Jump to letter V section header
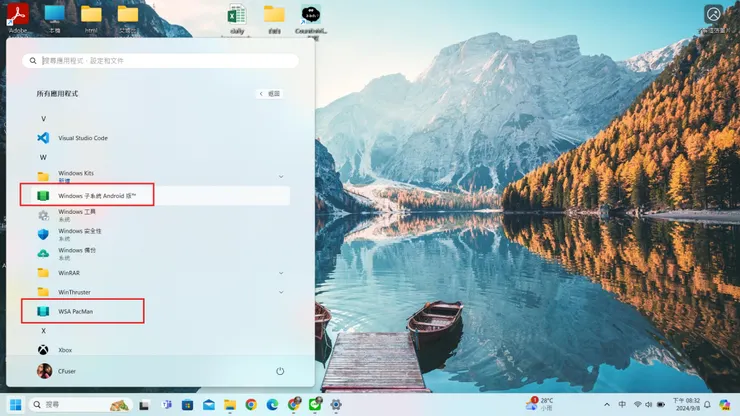This screenshot has height=416, width=740. pos(43,119)
